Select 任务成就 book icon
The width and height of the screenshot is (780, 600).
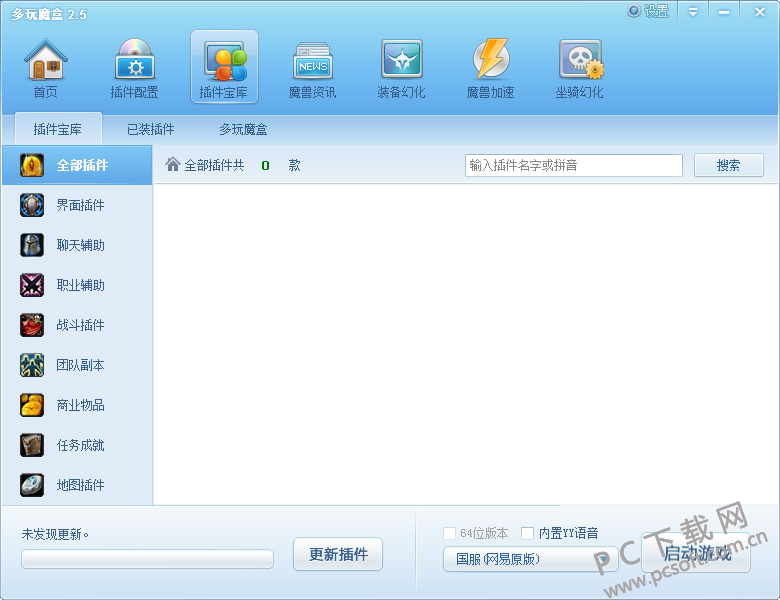coord(32,445)
